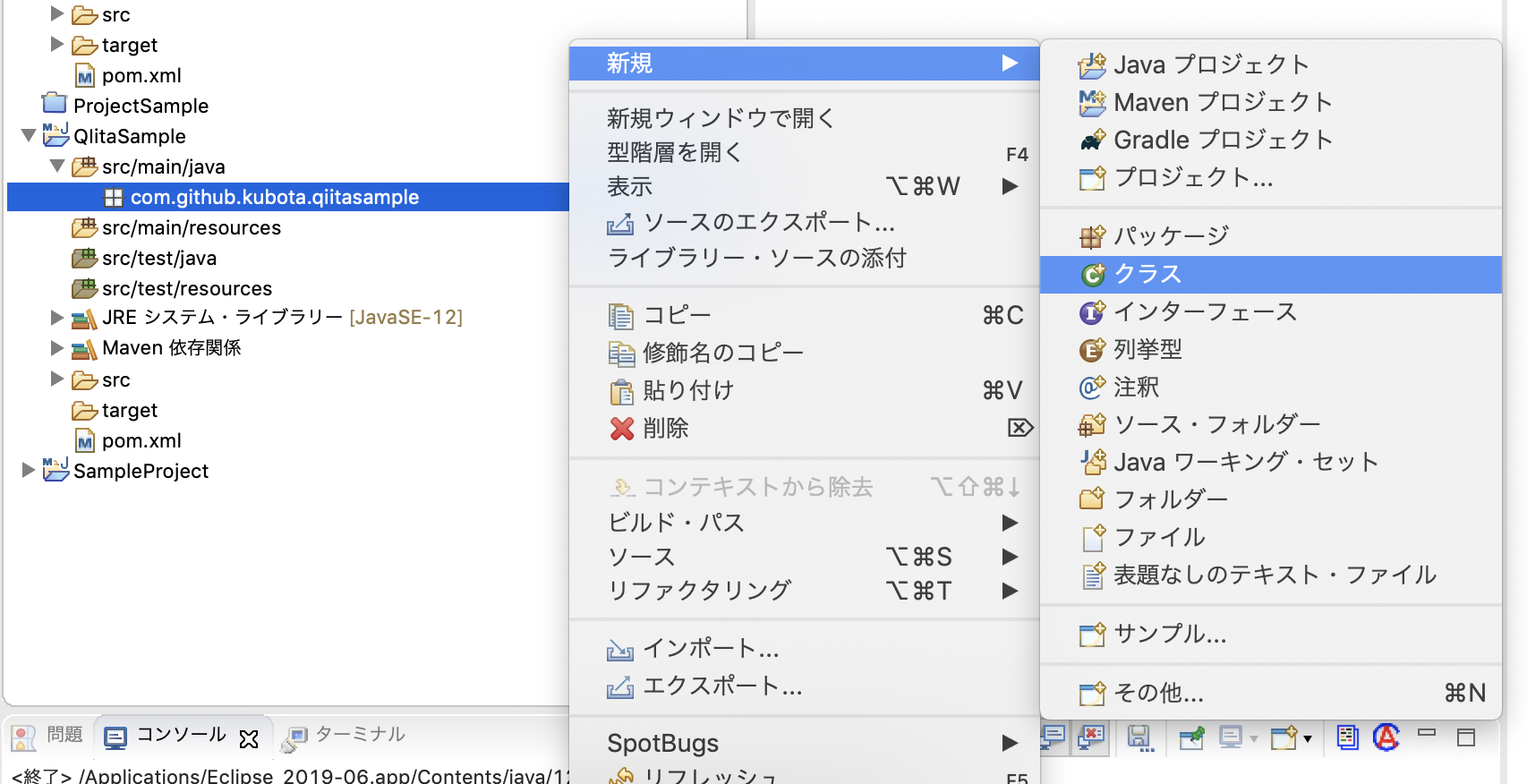Viewport: 1527px width, 784px height.
Task: Click the colored lines page console icon
Action: [1347, 737]
